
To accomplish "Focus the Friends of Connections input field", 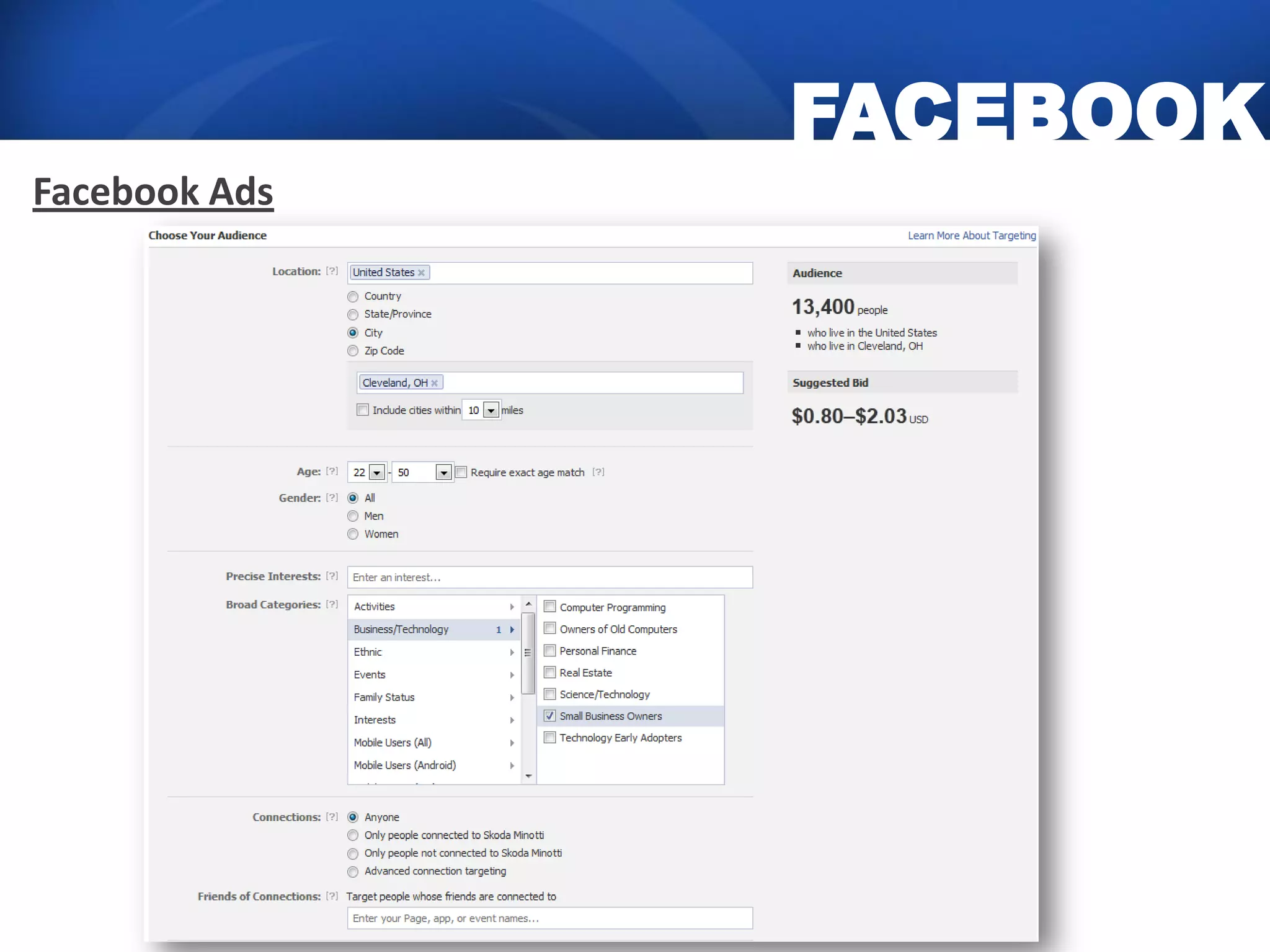I will click(x=550, y=918).
